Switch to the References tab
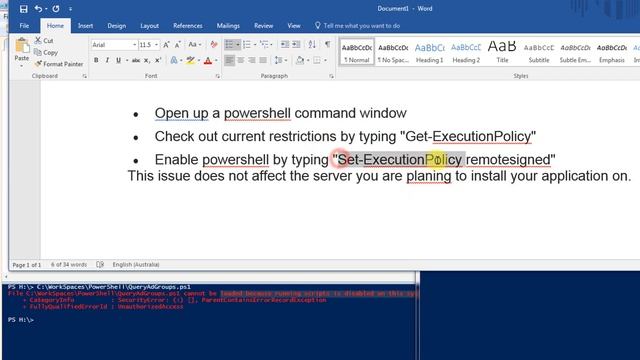 pos(188,26)
